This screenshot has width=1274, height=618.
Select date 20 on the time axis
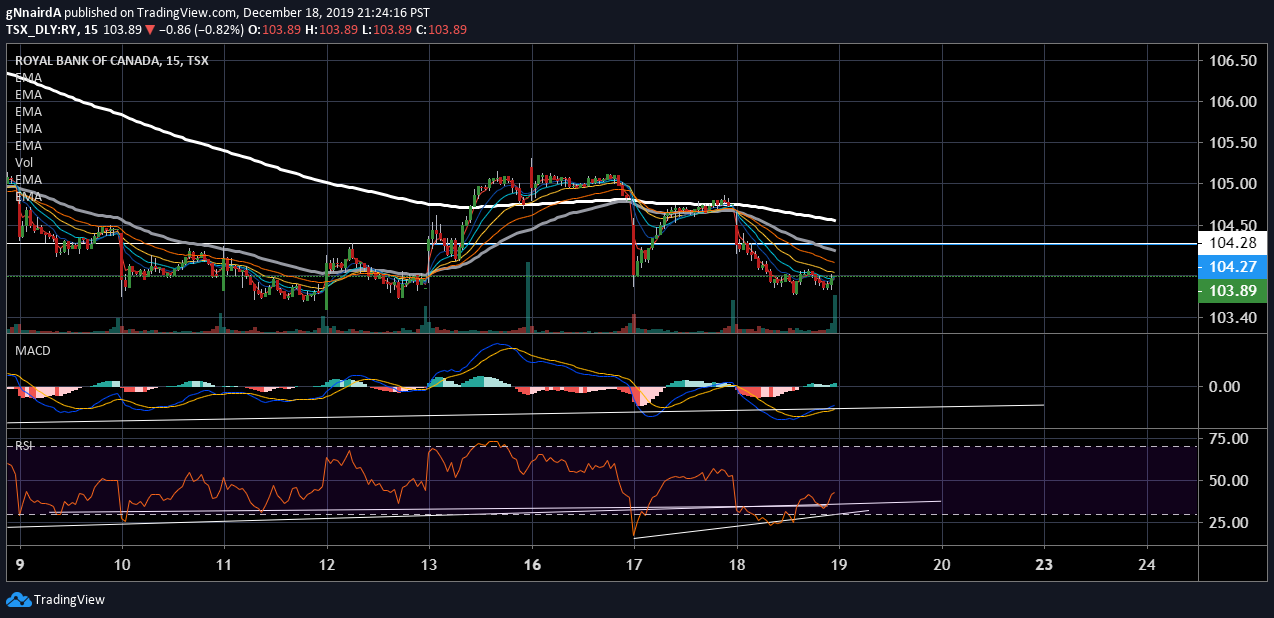pos(942,565)
